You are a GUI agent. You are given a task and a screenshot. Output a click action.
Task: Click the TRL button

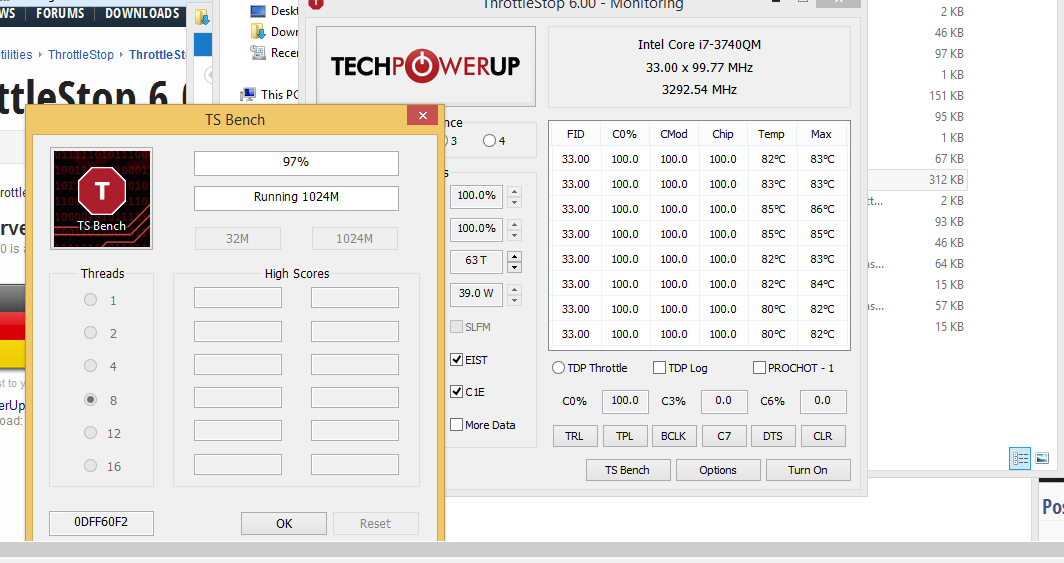click(x=574, y=436)
